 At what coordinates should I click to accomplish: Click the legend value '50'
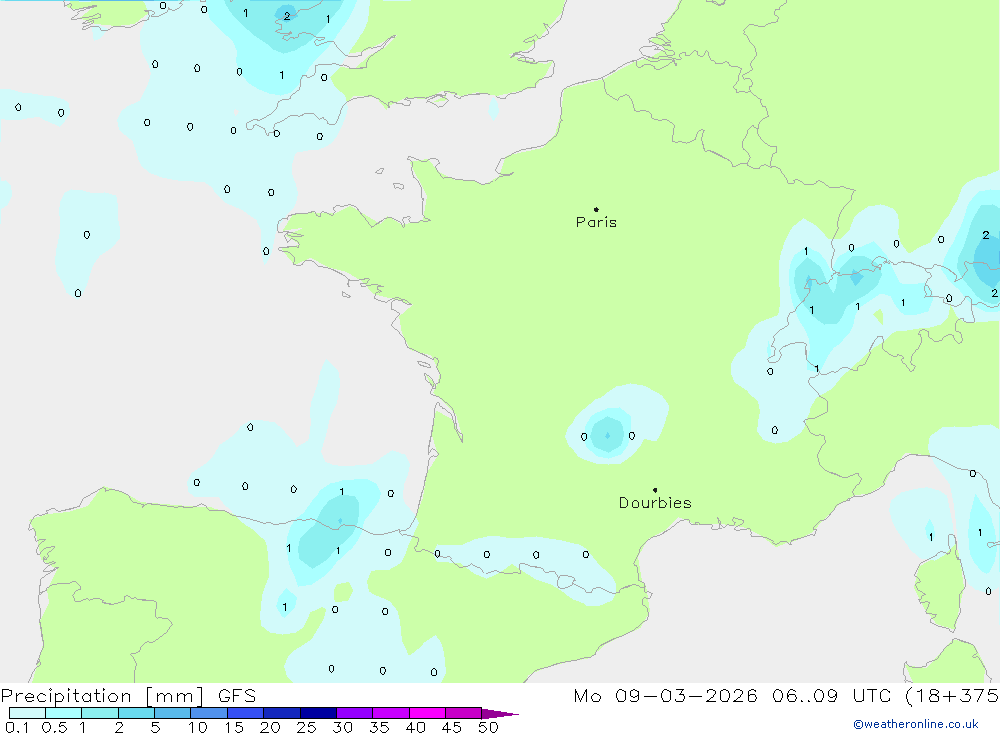pos(488,727)
